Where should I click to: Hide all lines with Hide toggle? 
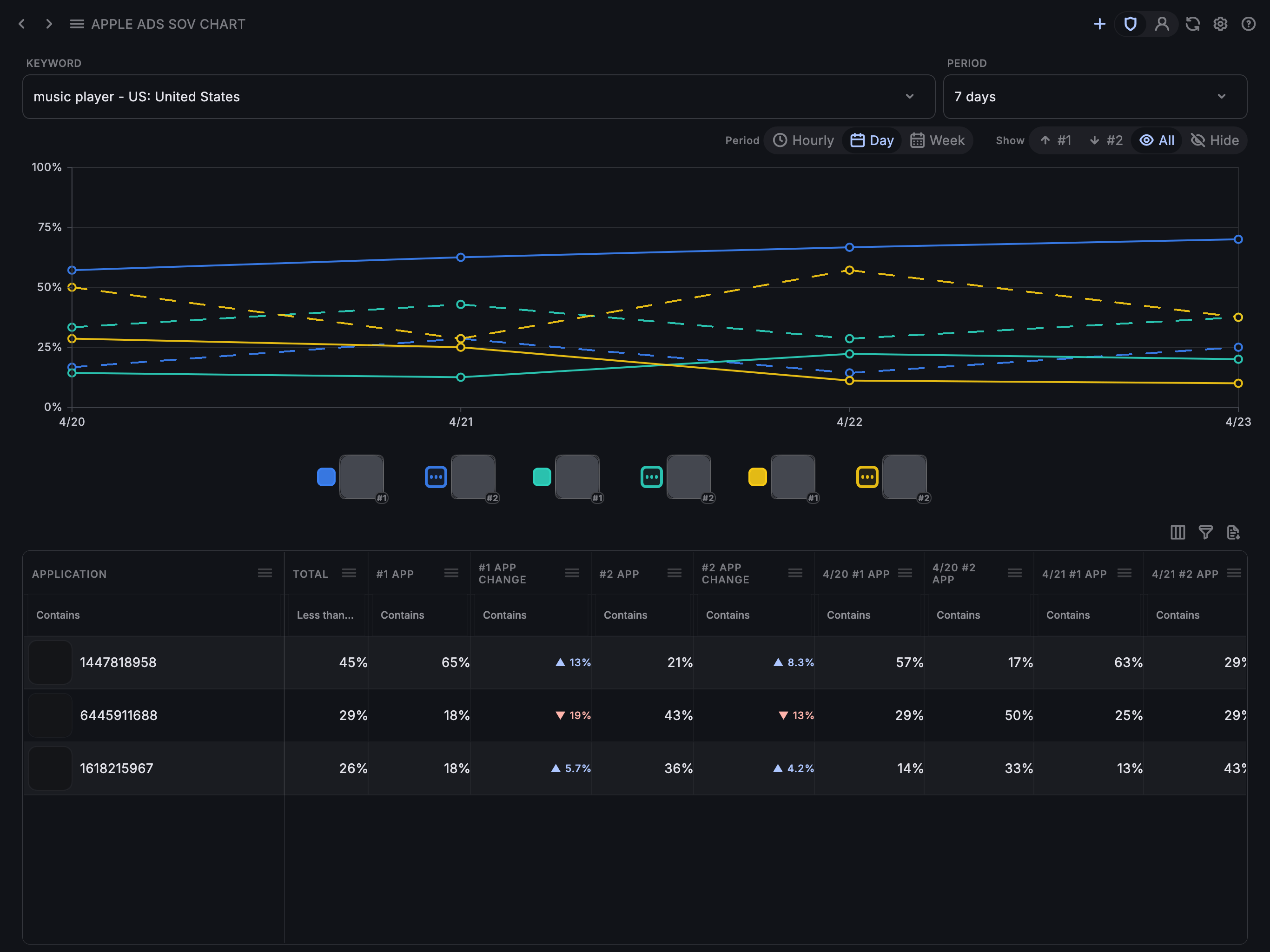tap(1214, 141)
